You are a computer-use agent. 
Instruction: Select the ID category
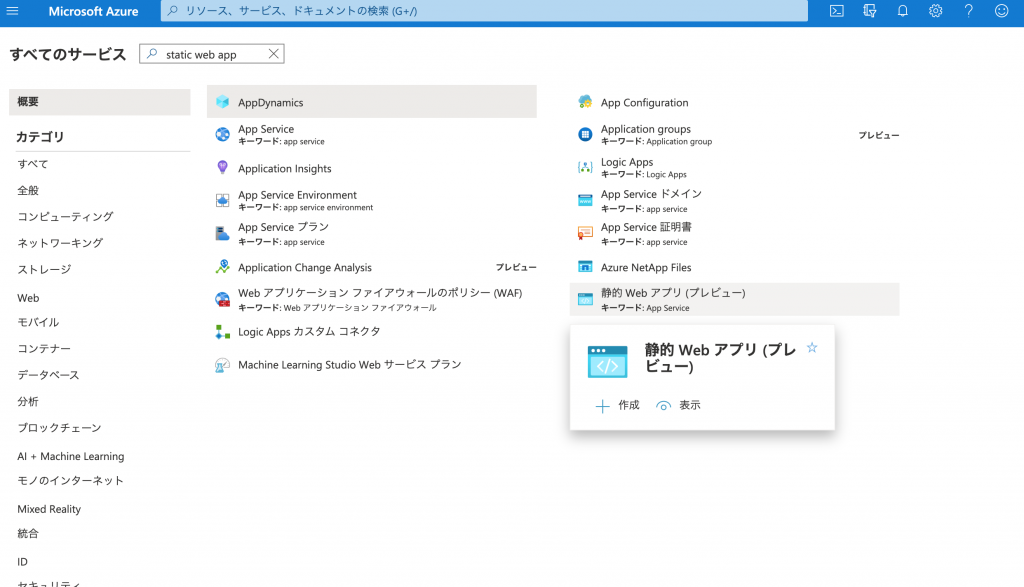(22, 562)
